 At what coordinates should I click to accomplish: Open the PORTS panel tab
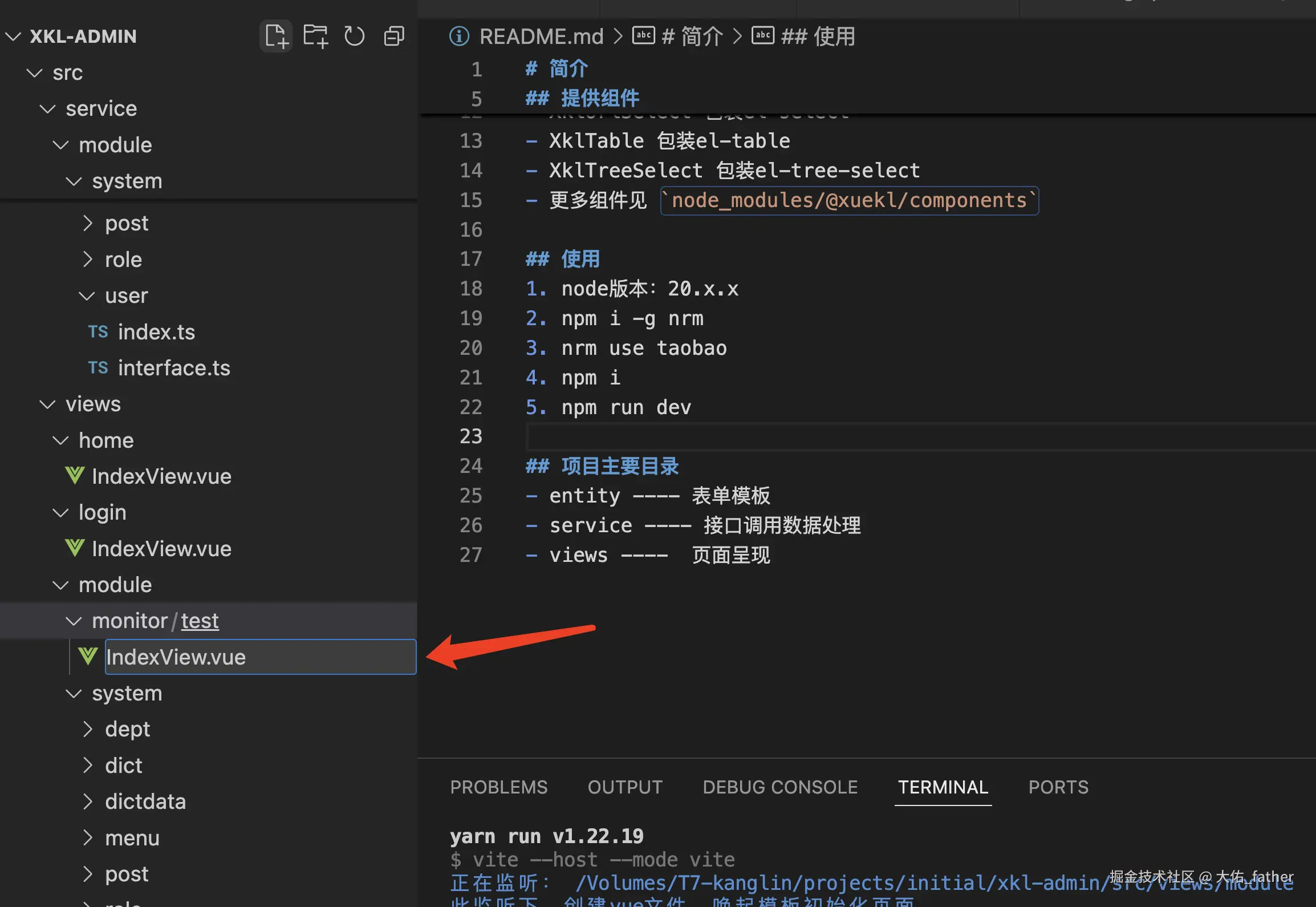[x=1058, y=787]
